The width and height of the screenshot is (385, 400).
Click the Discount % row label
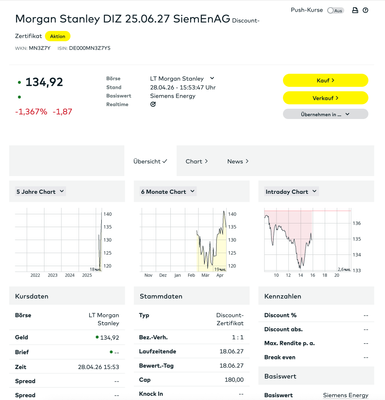[x=280, y=315]
